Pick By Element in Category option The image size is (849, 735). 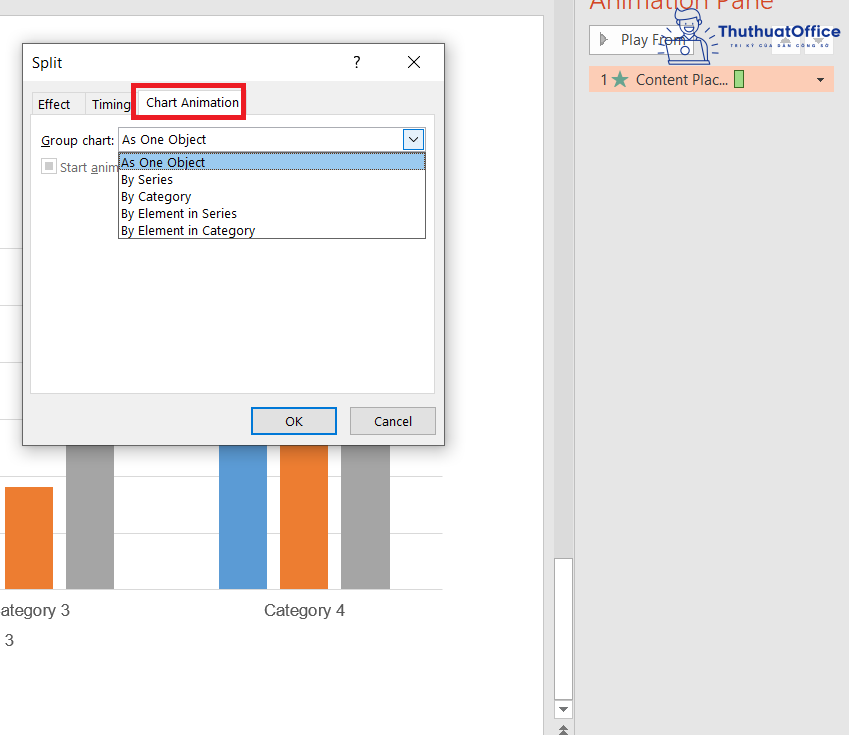[188, 231]
